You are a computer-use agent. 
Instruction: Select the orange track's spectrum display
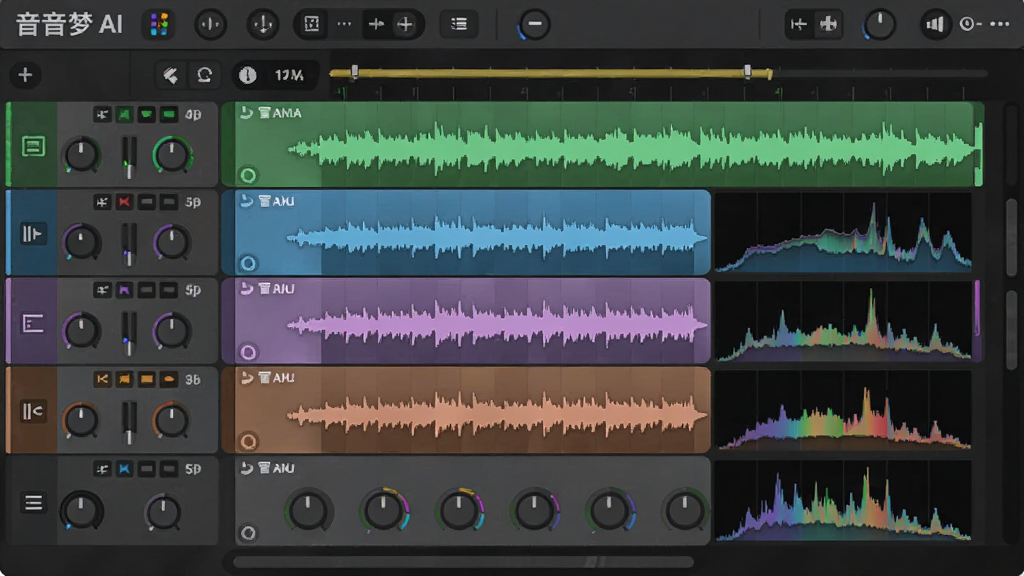pyautogui.click(x=843, y=411)
